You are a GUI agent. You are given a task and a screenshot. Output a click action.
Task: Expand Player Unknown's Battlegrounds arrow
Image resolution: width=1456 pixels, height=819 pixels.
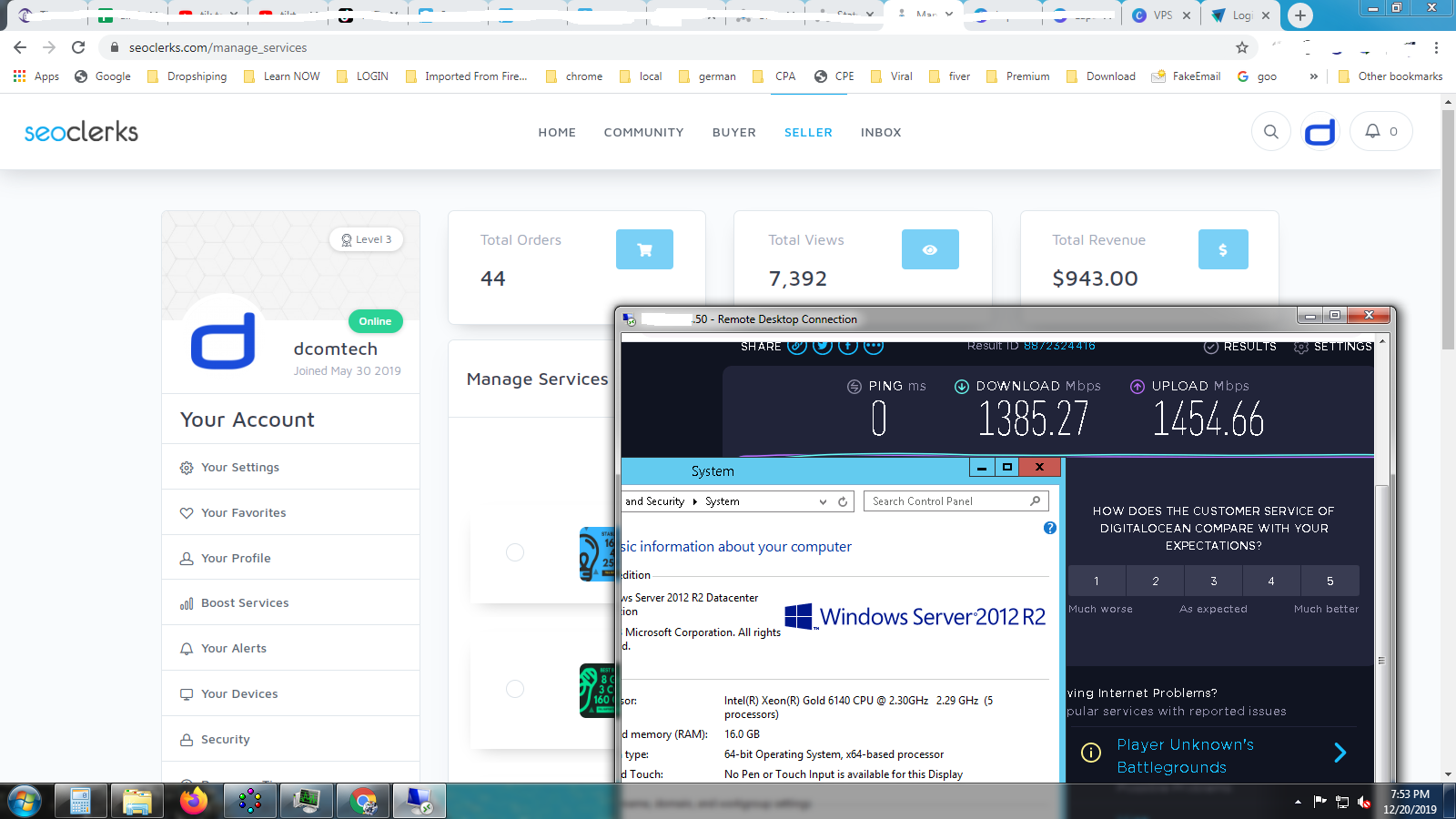pos(1340,753)
